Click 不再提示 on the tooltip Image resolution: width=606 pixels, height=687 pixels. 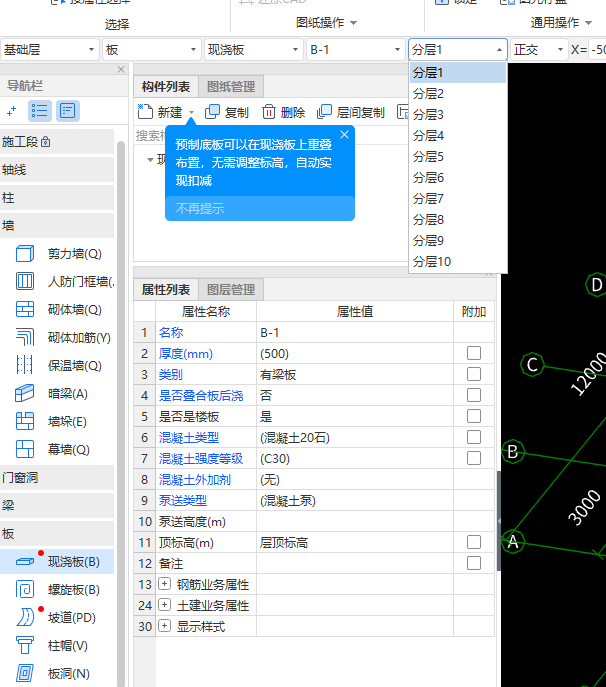click(200, 209)
